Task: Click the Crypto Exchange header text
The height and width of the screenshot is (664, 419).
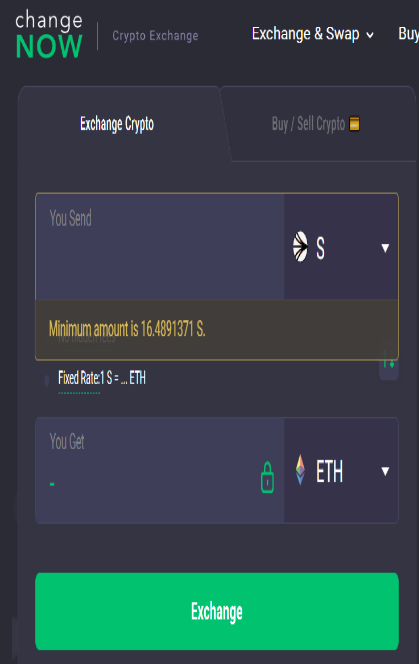Action: (155, 36)
